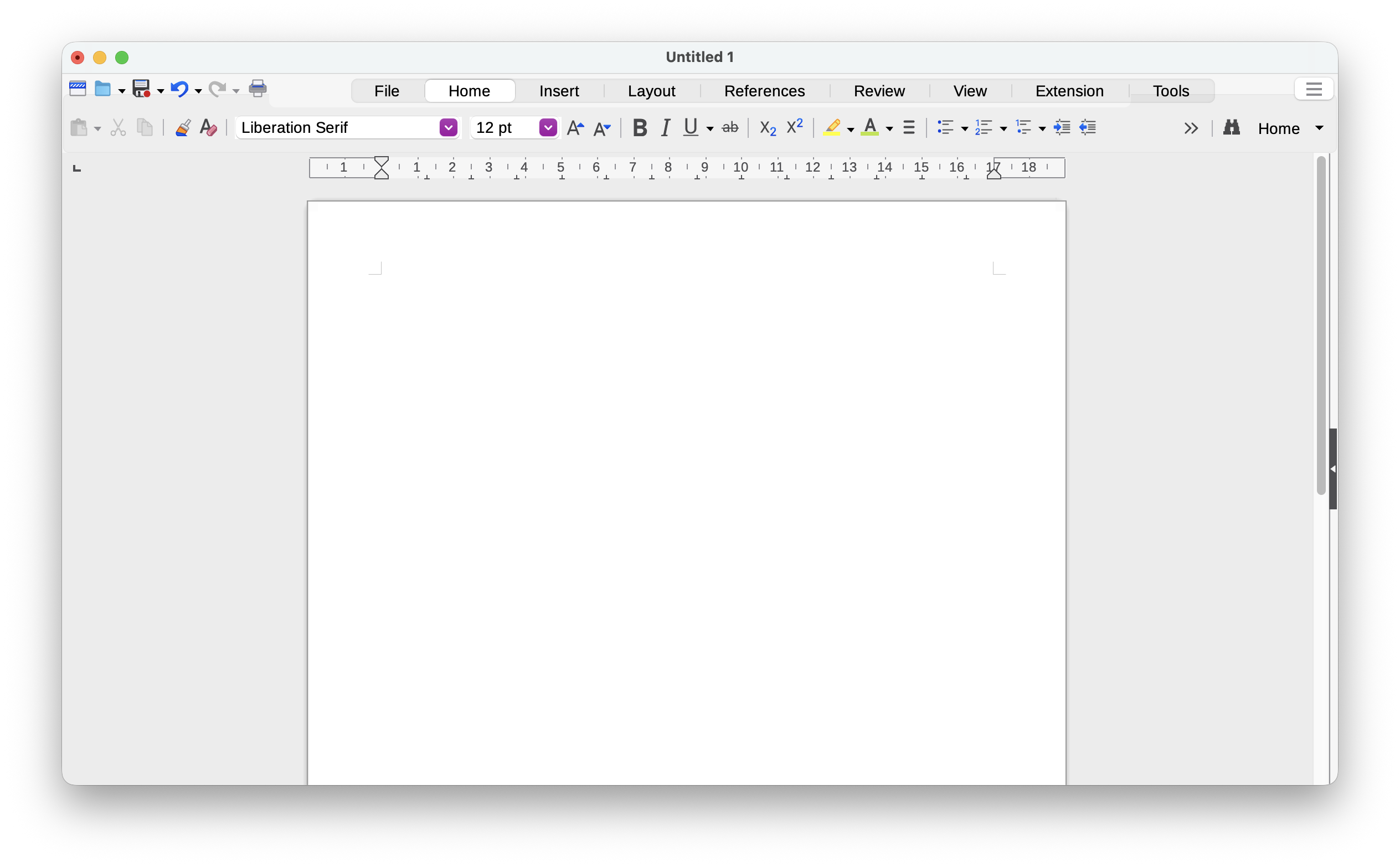
Task: Click the Print icon
Action: pos(258,89)
